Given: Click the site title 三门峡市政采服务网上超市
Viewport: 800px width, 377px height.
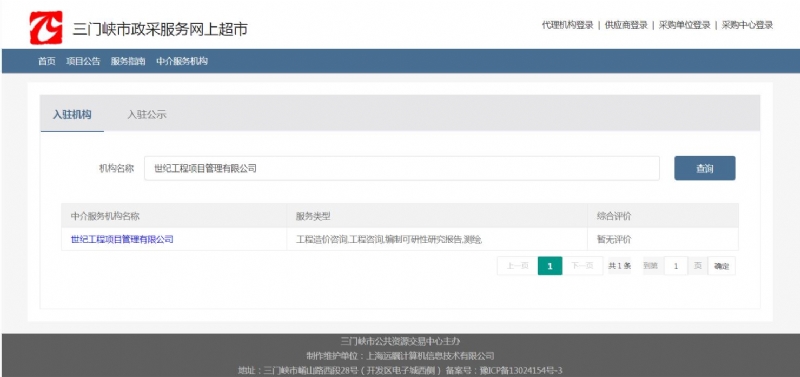Looking at the screenshot, I should pos(160,29).
